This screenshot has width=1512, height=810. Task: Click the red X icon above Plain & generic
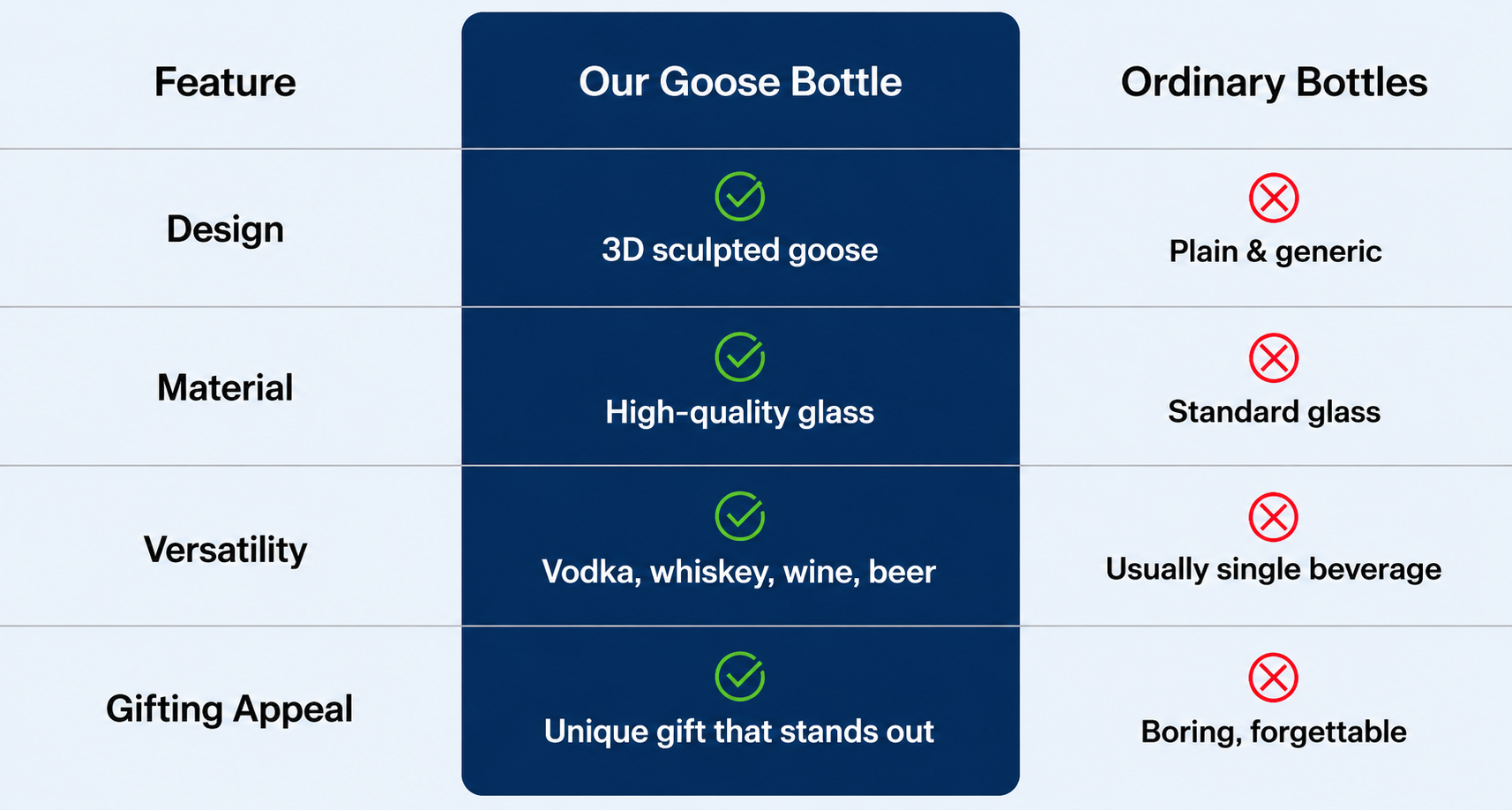(1274, 198)
